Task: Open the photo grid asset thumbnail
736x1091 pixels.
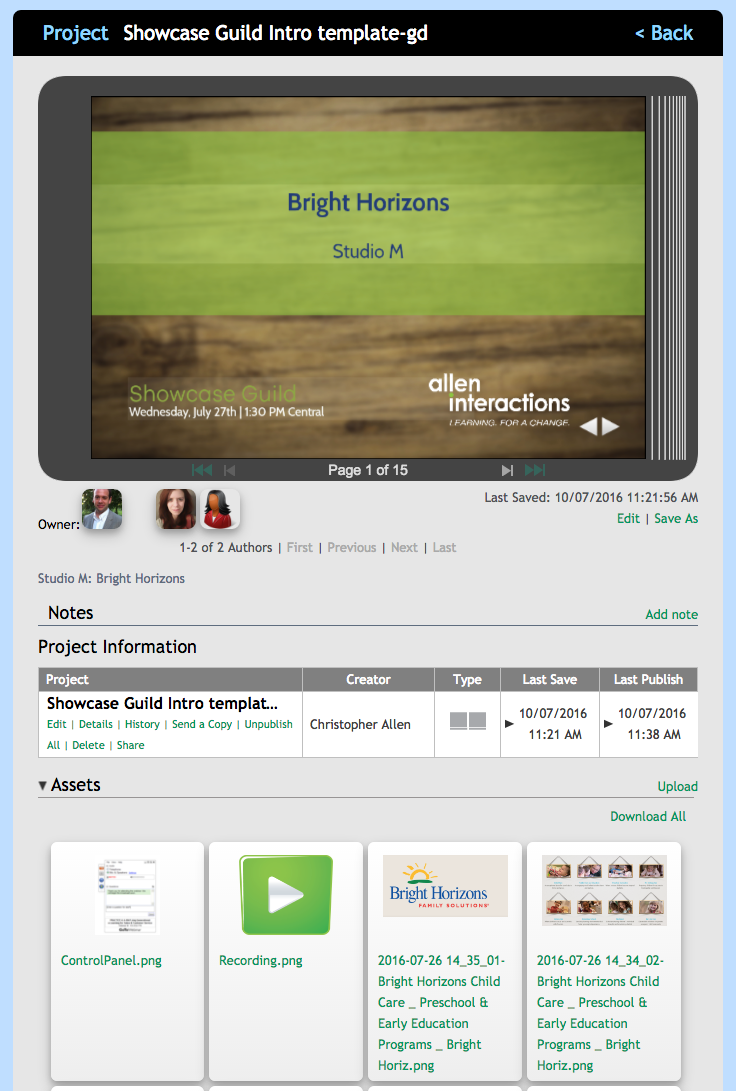Action: [x=604, y=890]
